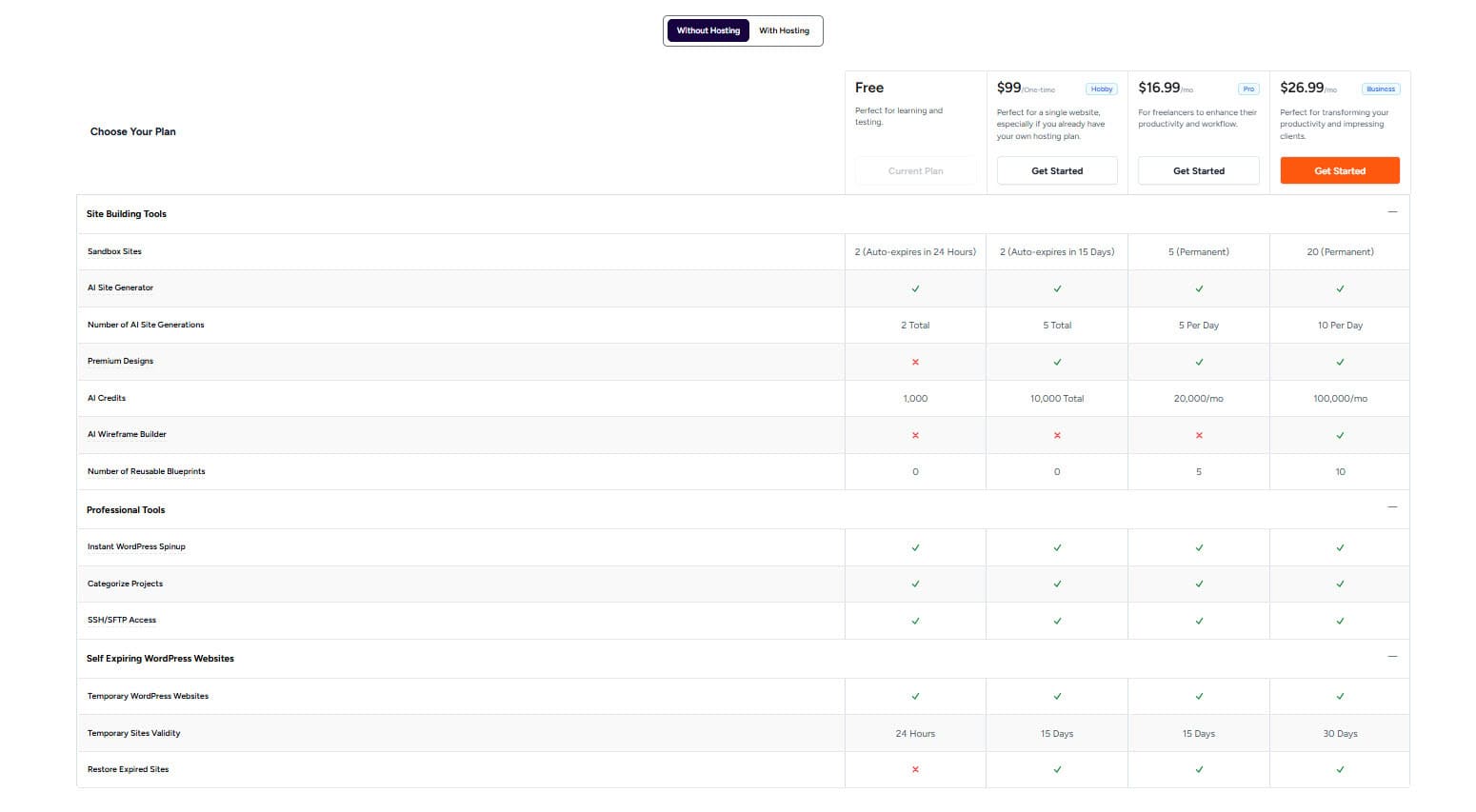Viewport: 1476px width, 812px height.
Task: Click the red cross for Restore Expired Sites
Action: coord(915,769)
